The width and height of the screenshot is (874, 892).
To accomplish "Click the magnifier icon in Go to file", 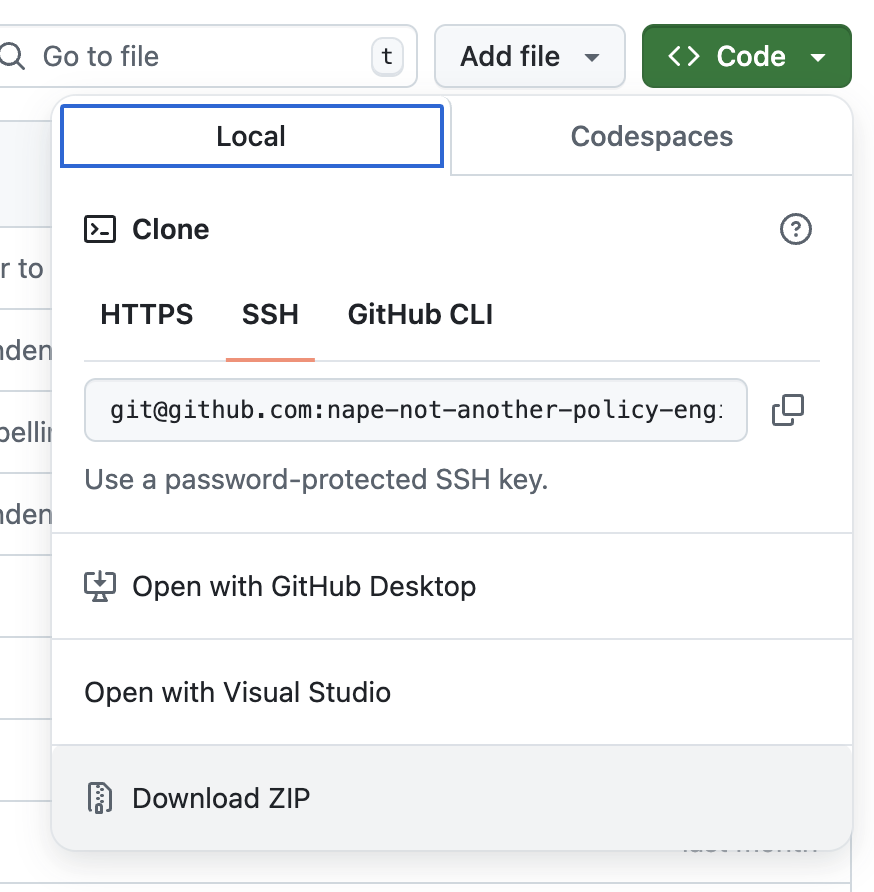I will [x=12, y=56].
